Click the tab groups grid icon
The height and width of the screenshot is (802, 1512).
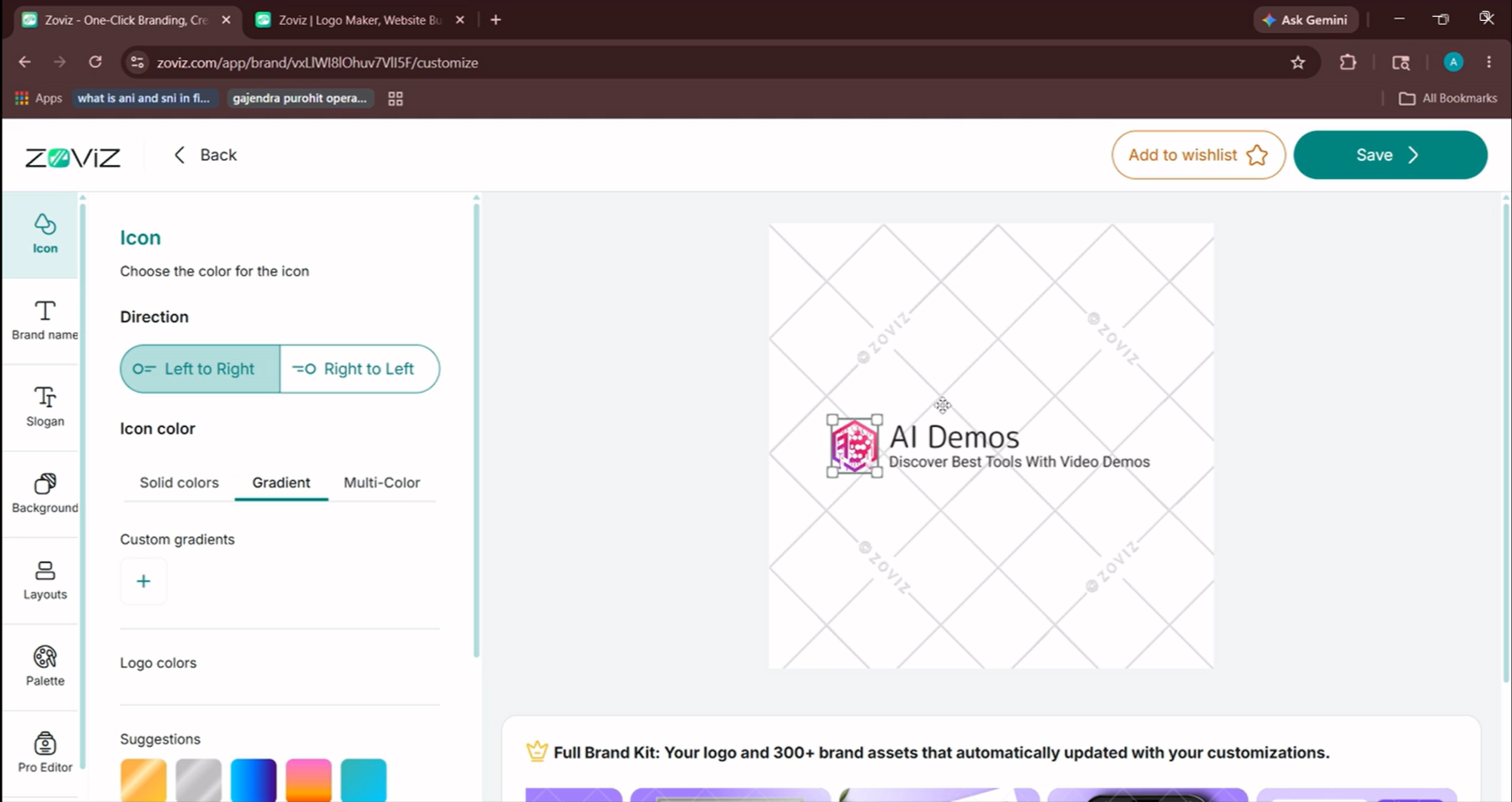395,98
